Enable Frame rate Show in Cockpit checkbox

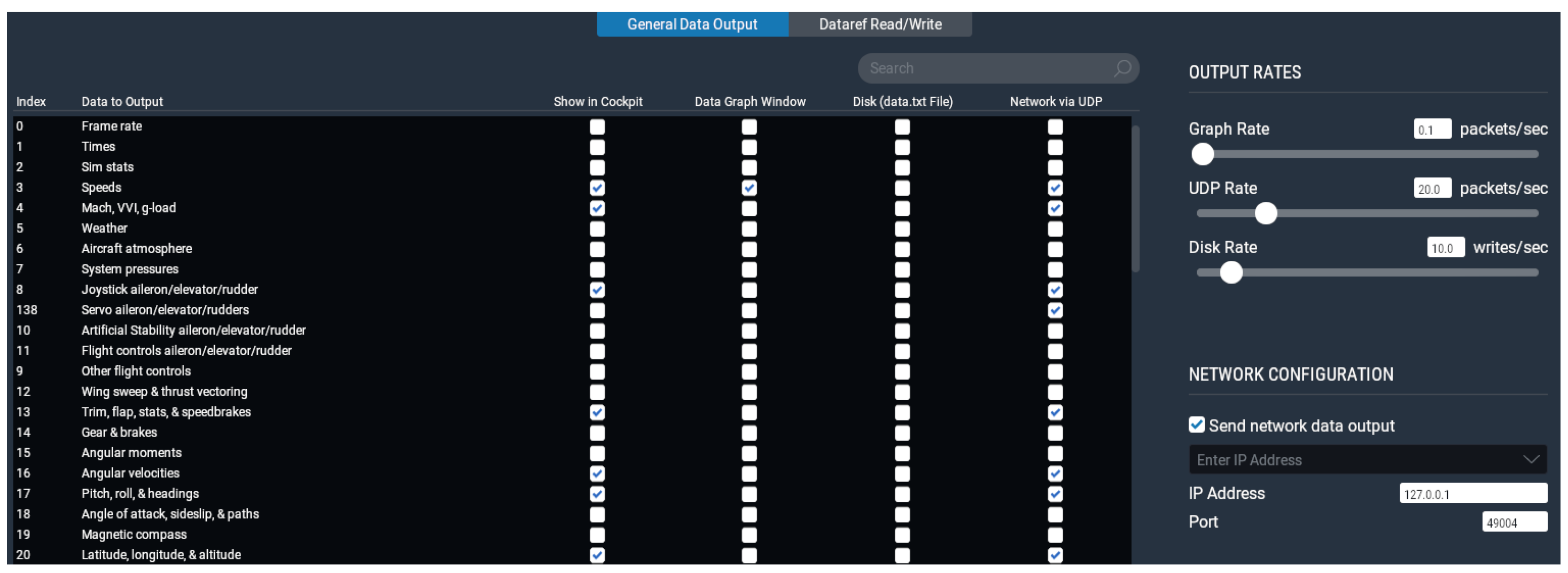[x=597, y=127]
